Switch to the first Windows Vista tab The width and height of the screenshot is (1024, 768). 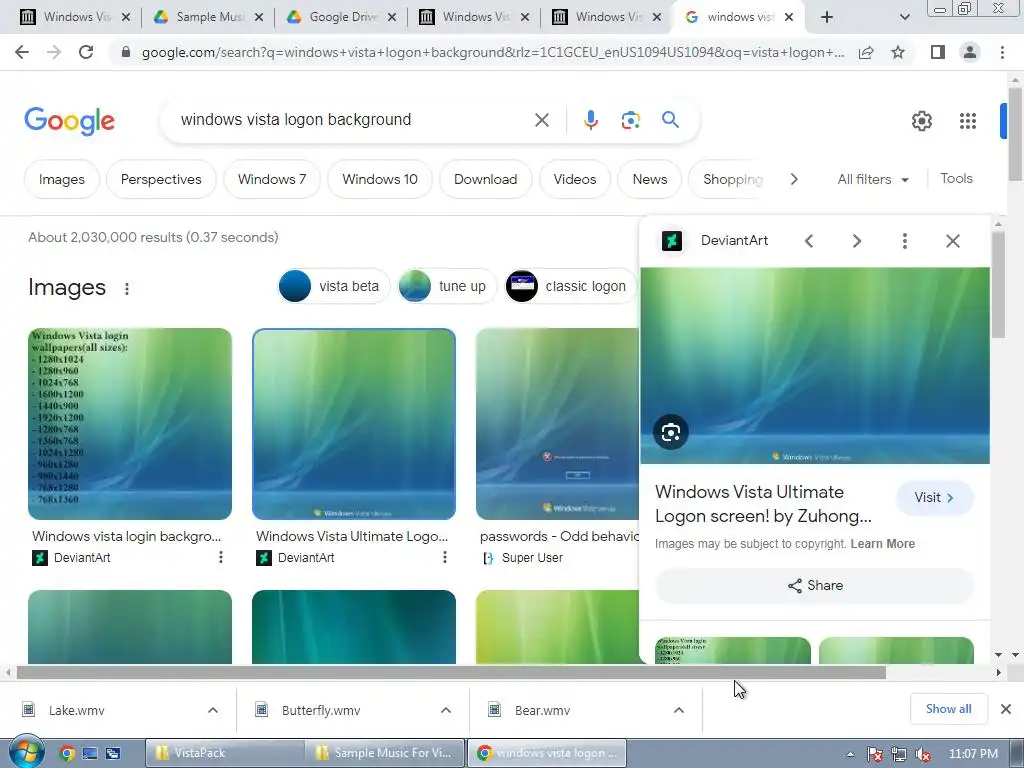click(74, 17)
